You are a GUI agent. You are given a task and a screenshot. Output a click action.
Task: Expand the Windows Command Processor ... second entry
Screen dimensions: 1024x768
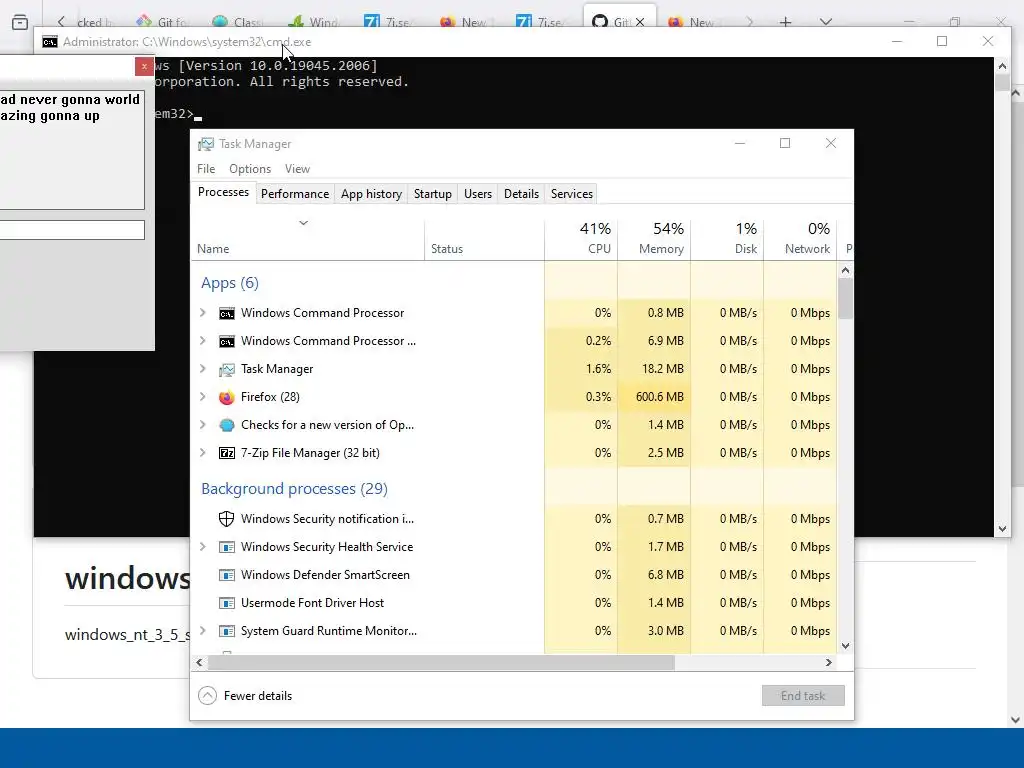202,341
